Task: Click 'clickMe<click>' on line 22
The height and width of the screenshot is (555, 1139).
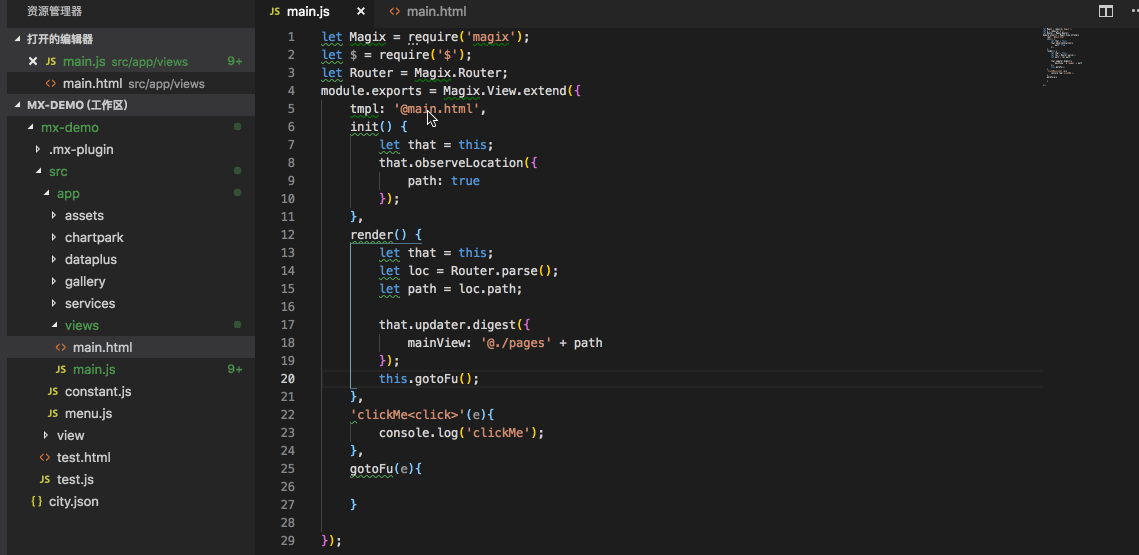Action: (408, 415)
